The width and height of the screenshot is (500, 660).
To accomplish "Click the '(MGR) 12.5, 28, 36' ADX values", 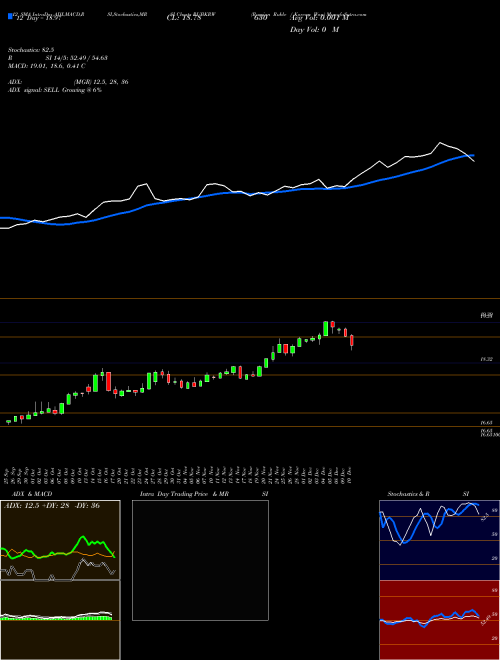I will [101, 82].
